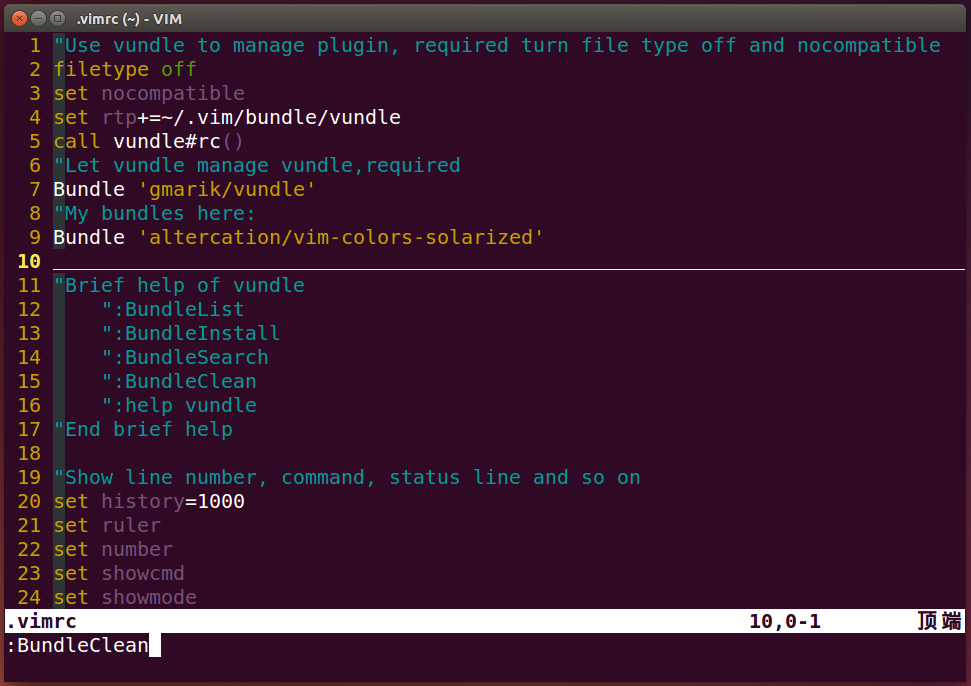
Task: Click ':BundleClean' comment on line 15
Action: pos(179,381)
